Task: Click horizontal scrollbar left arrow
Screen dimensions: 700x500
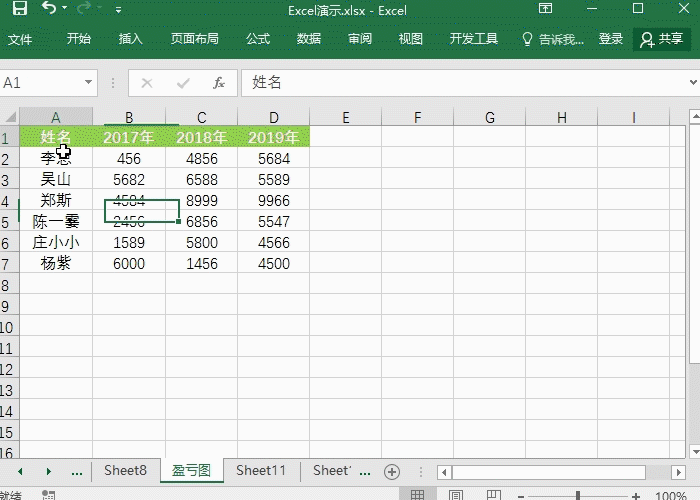Action: (444, 472)
